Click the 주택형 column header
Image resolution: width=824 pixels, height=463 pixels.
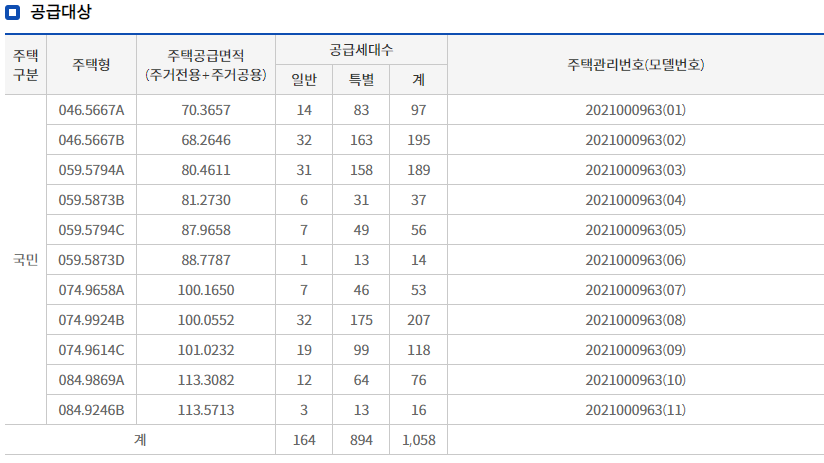[91, 65]
